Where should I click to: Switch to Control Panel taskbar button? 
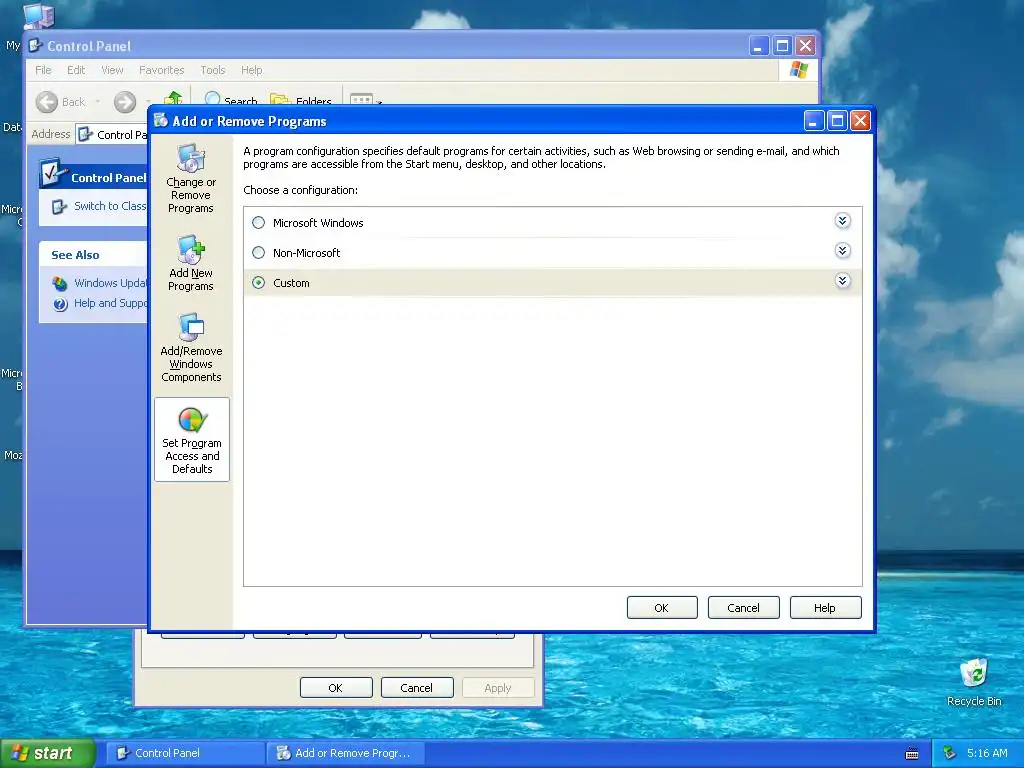tap(185, 753)
